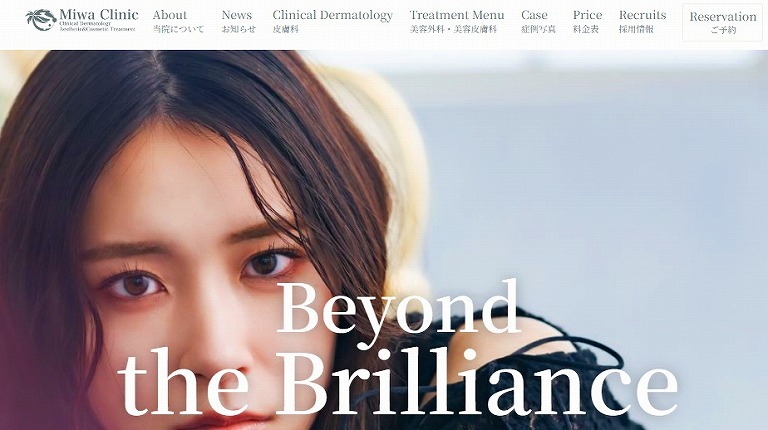Open the About menu item
Screen dimensions: 768x430
(x=169, y=15)
